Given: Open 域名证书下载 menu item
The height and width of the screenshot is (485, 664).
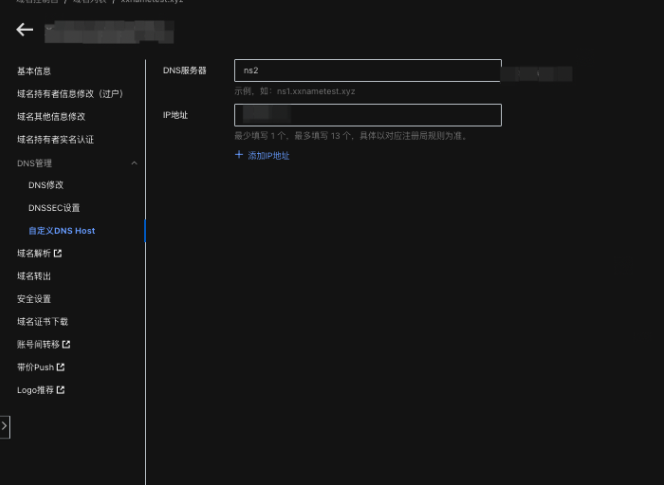Looking at the screenshot, I should pos(43,322).
